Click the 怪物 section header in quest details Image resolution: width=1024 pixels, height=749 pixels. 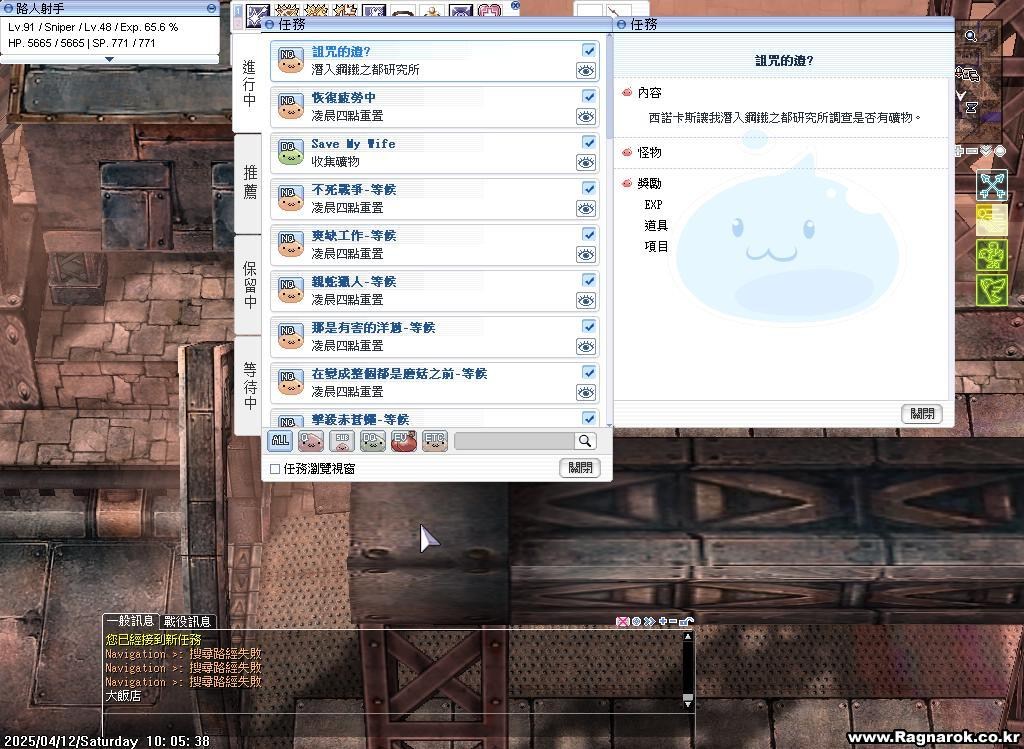(650, 152)
